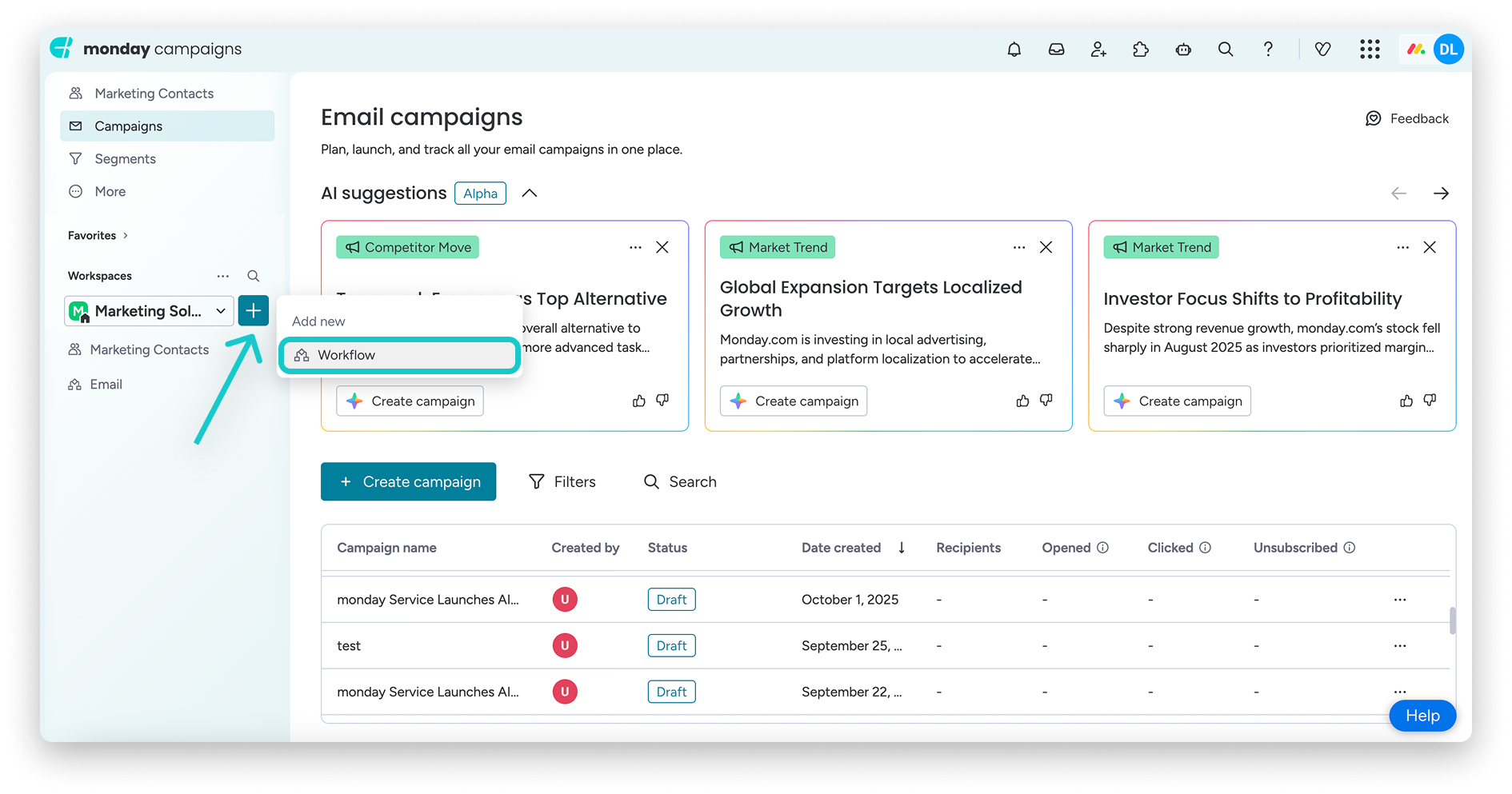This screenshot has height=794, width=1512.
Task: Open the question mark help icon
Action: click(1268, 50)
